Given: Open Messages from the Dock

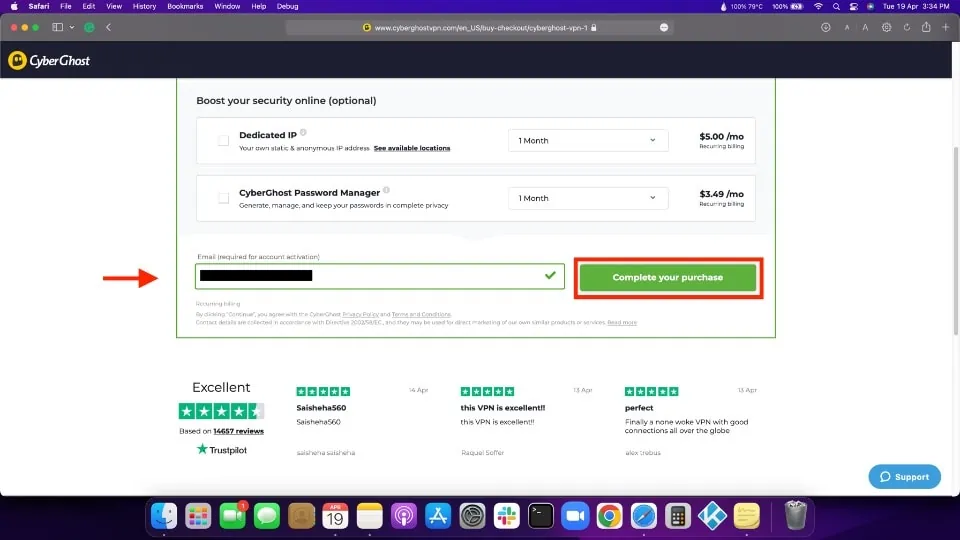Looking at the screenshot, I should [x=267, y=516].
